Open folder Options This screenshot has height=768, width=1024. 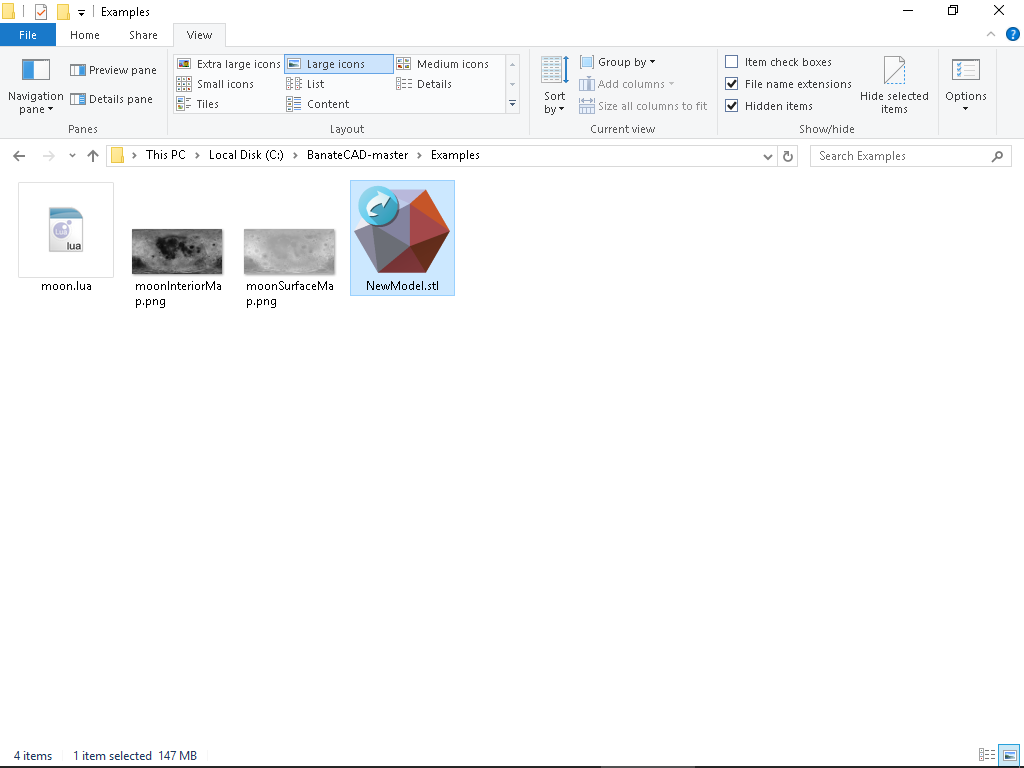(x=965, y=86)
